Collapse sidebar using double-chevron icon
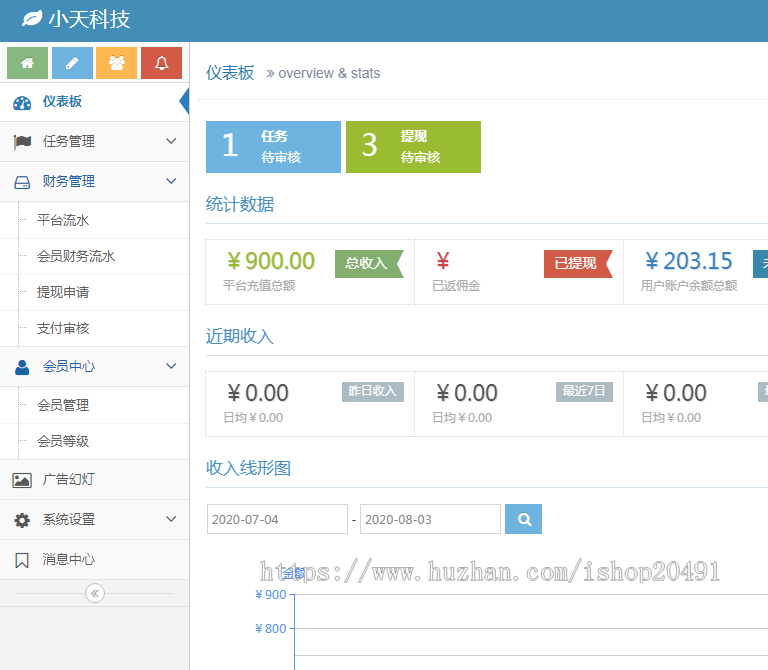The width and height of the screenshot is (768, 670). coord(95,593)
